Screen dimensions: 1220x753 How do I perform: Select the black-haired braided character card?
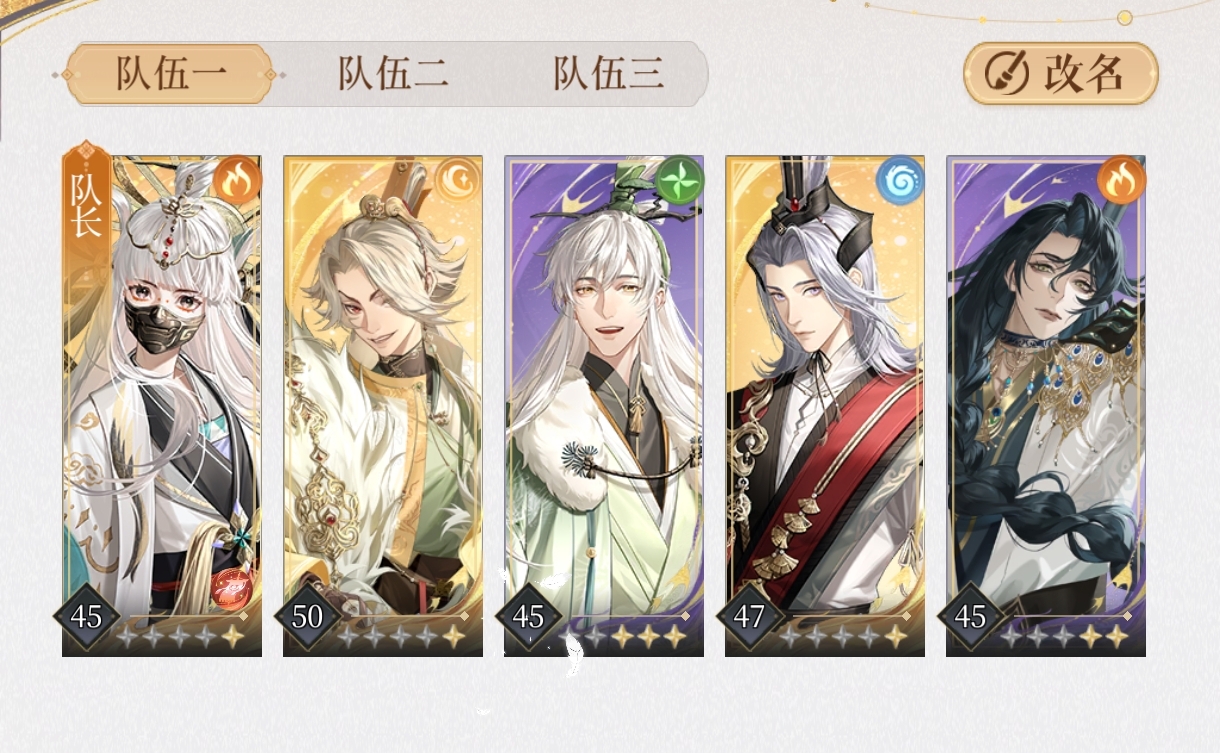pyautogui.click(x=1046, y=406)
